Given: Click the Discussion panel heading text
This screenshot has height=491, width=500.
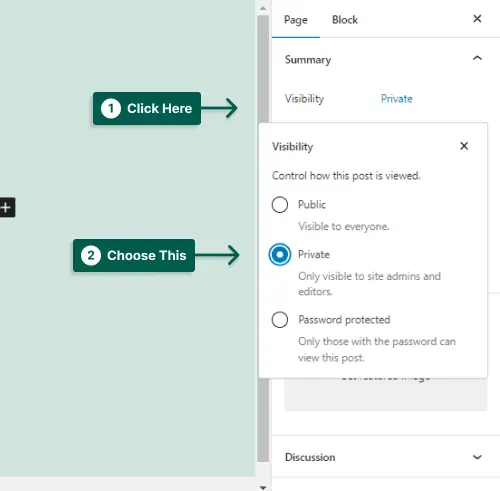Looking at the screenshot, I should [310, 457].
